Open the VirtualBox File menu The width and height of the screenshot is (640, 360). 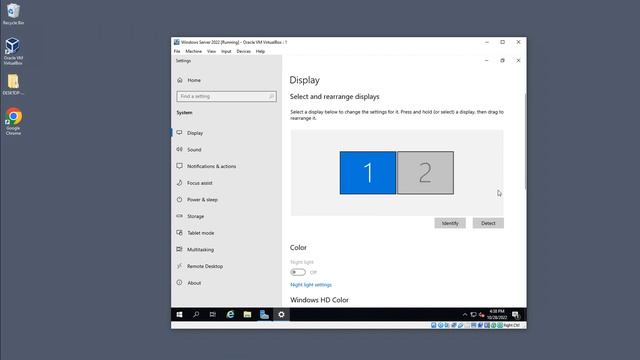tap(177, 51)
